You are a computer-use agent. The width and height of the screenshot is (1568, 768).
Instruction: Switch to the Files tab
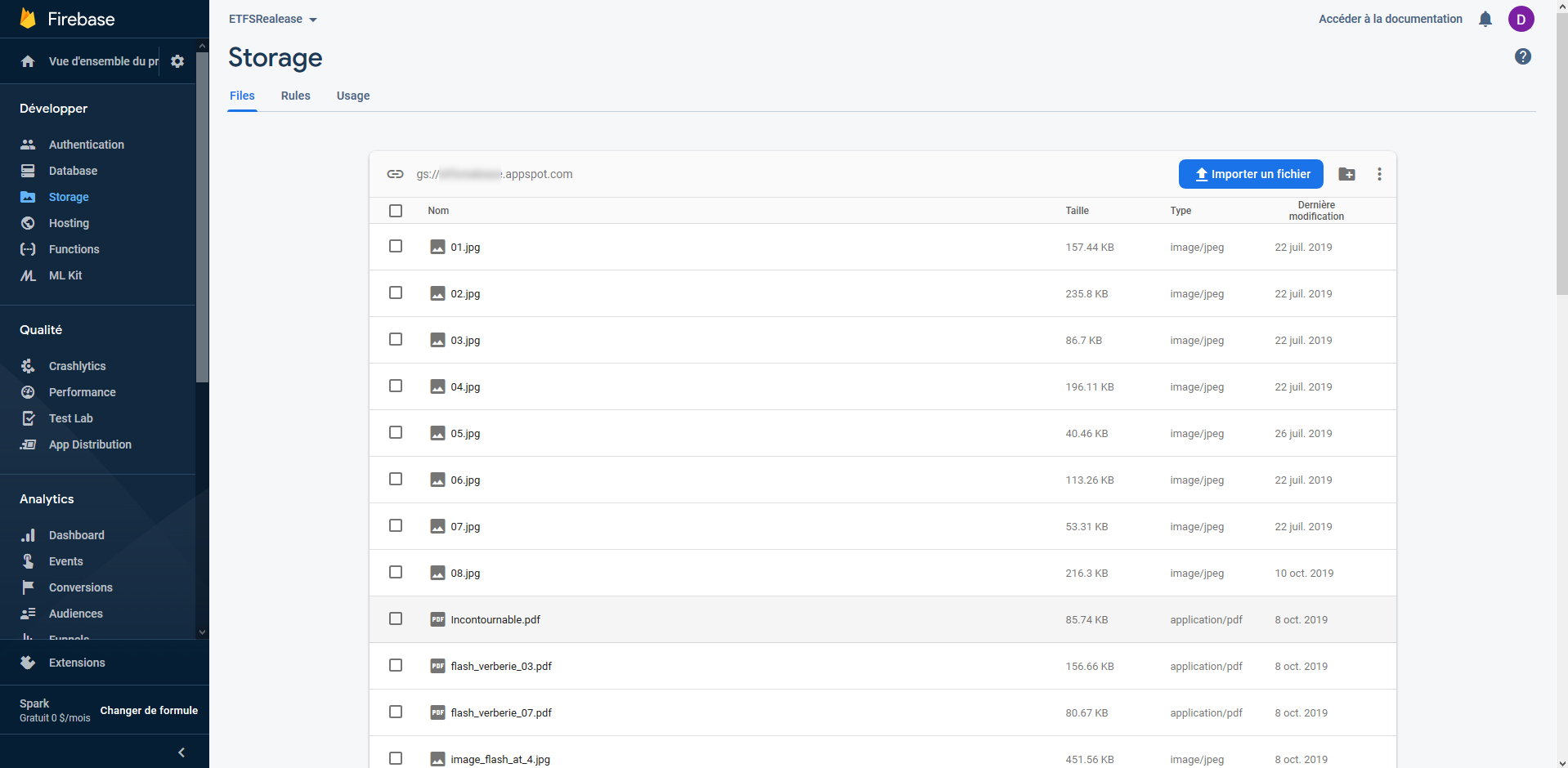click(242, 96)
